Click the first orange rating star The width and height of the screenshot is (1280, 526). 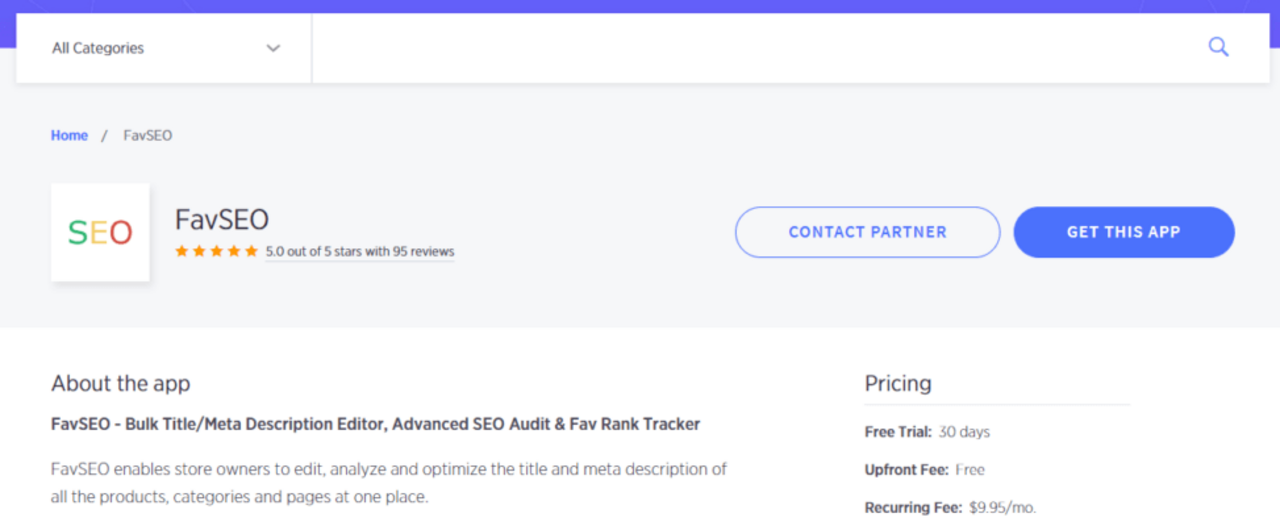(182, 252)
